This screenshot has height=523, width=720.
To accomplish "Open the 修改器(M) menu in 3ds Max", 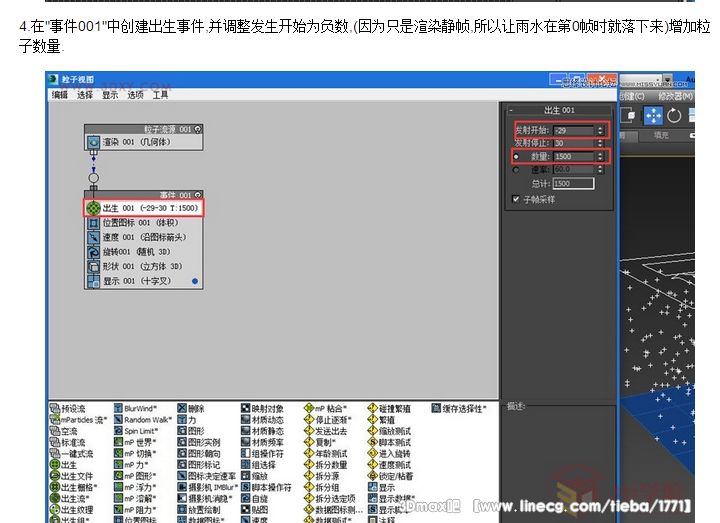I will click(x=675, y=96).
